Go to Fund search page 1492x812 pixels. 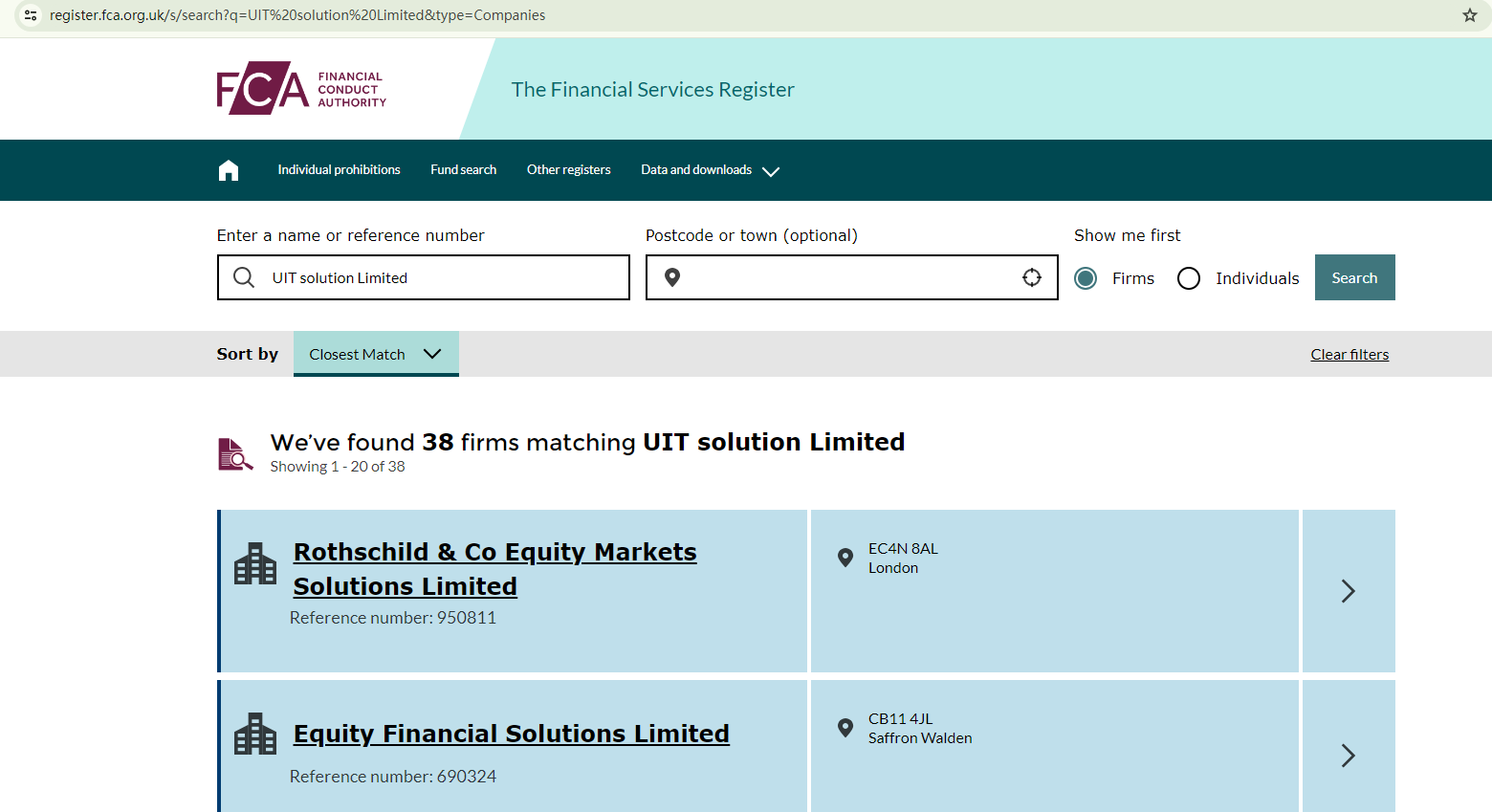click(463, 170)
